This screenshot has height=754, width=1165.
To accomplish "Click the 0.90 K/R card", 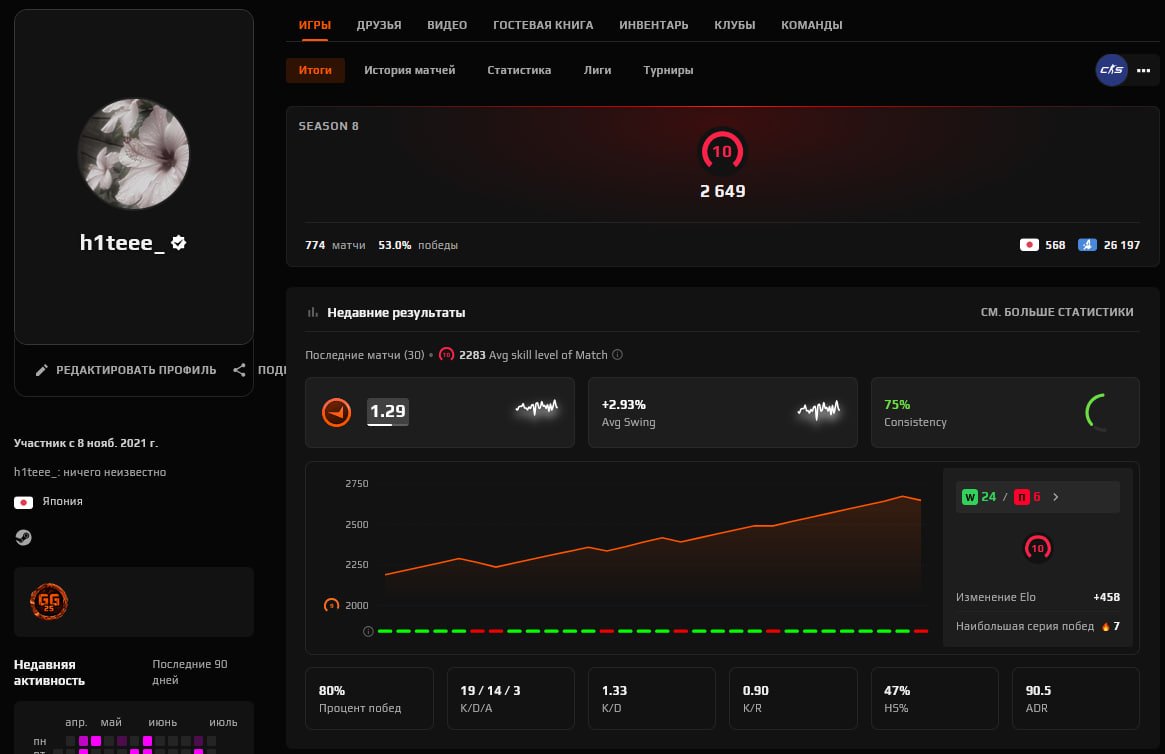I will click(x=794, y=698).
